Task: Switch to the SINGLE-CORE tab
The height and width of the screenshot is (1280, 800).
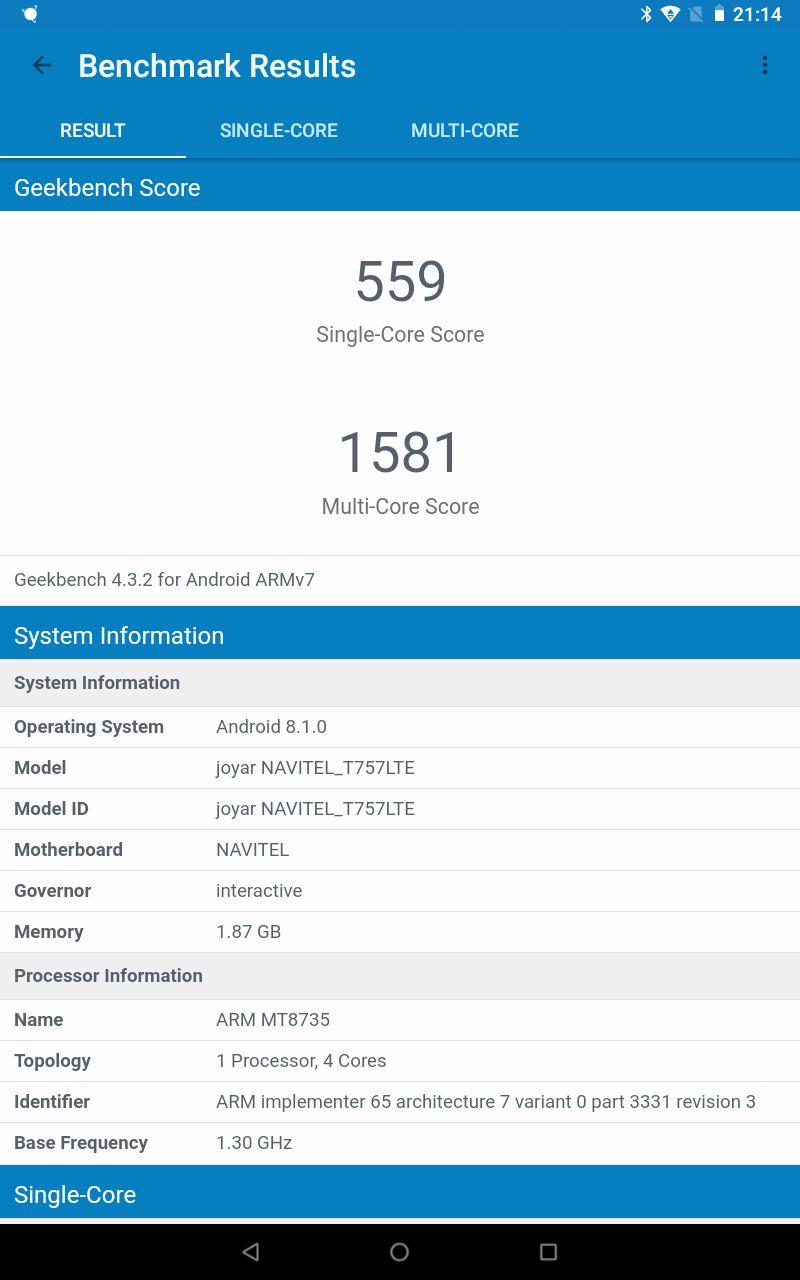Action: click(x=279, y=131)
